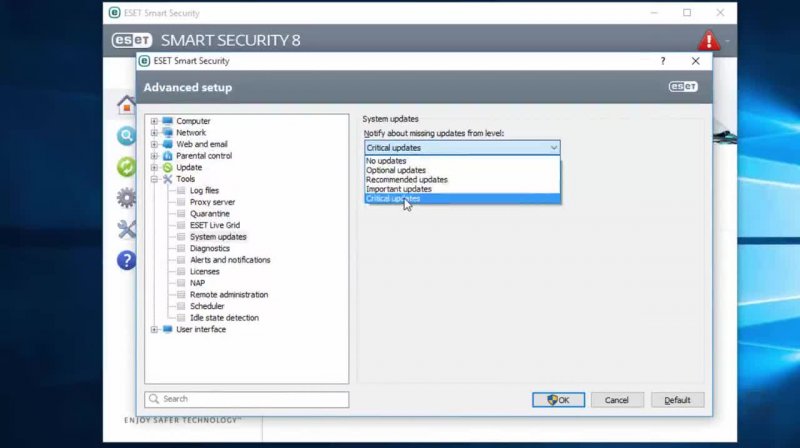Expand the Web and email node
800x448 pixels.
pos(155,144)
